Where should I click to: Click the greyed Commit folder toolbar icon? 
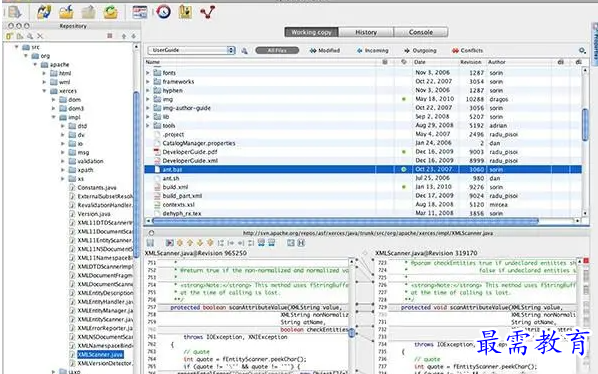[x=88, y=12]
